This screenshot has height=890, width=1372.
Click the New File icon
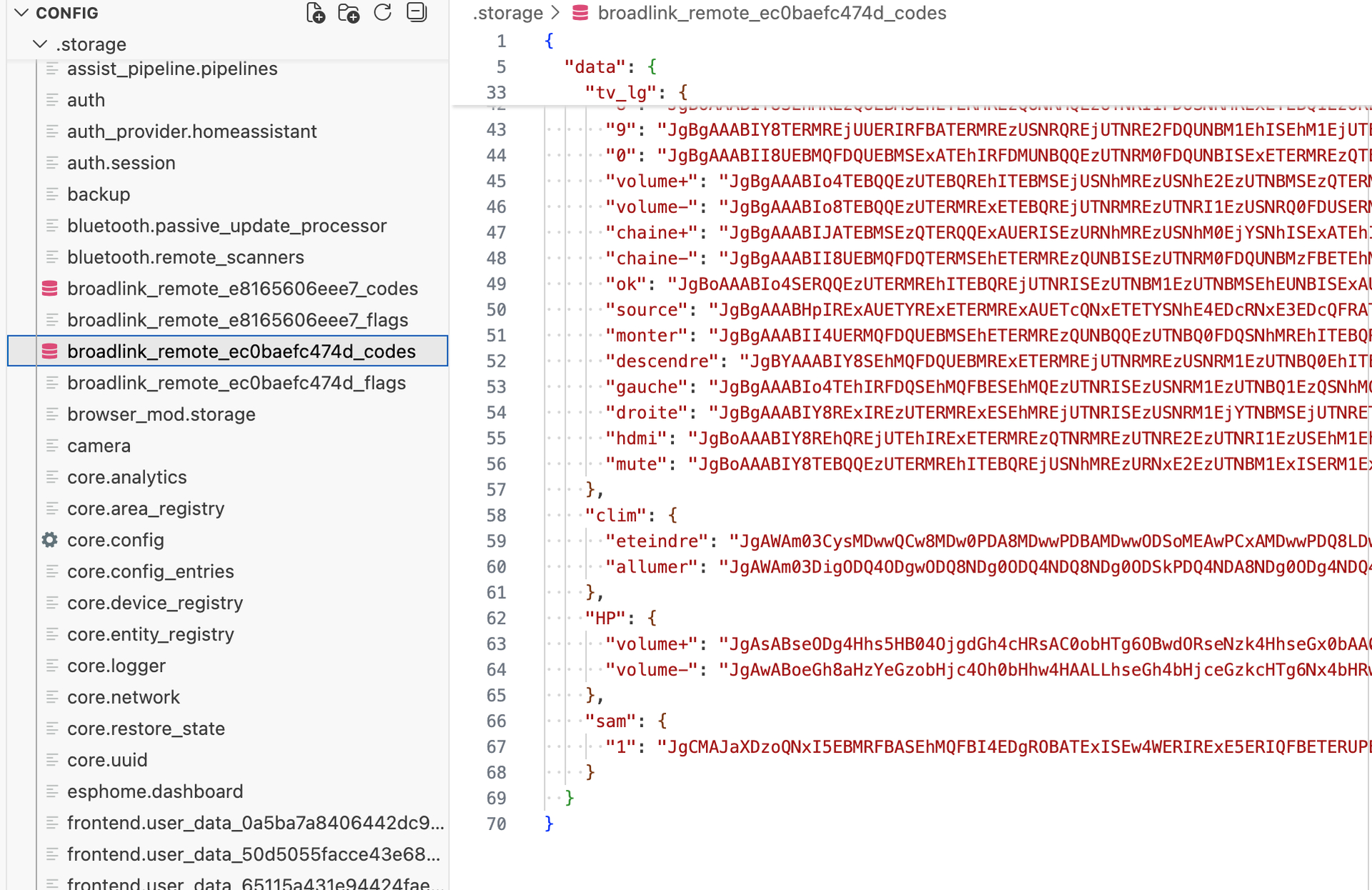click(x=315, y=13)
